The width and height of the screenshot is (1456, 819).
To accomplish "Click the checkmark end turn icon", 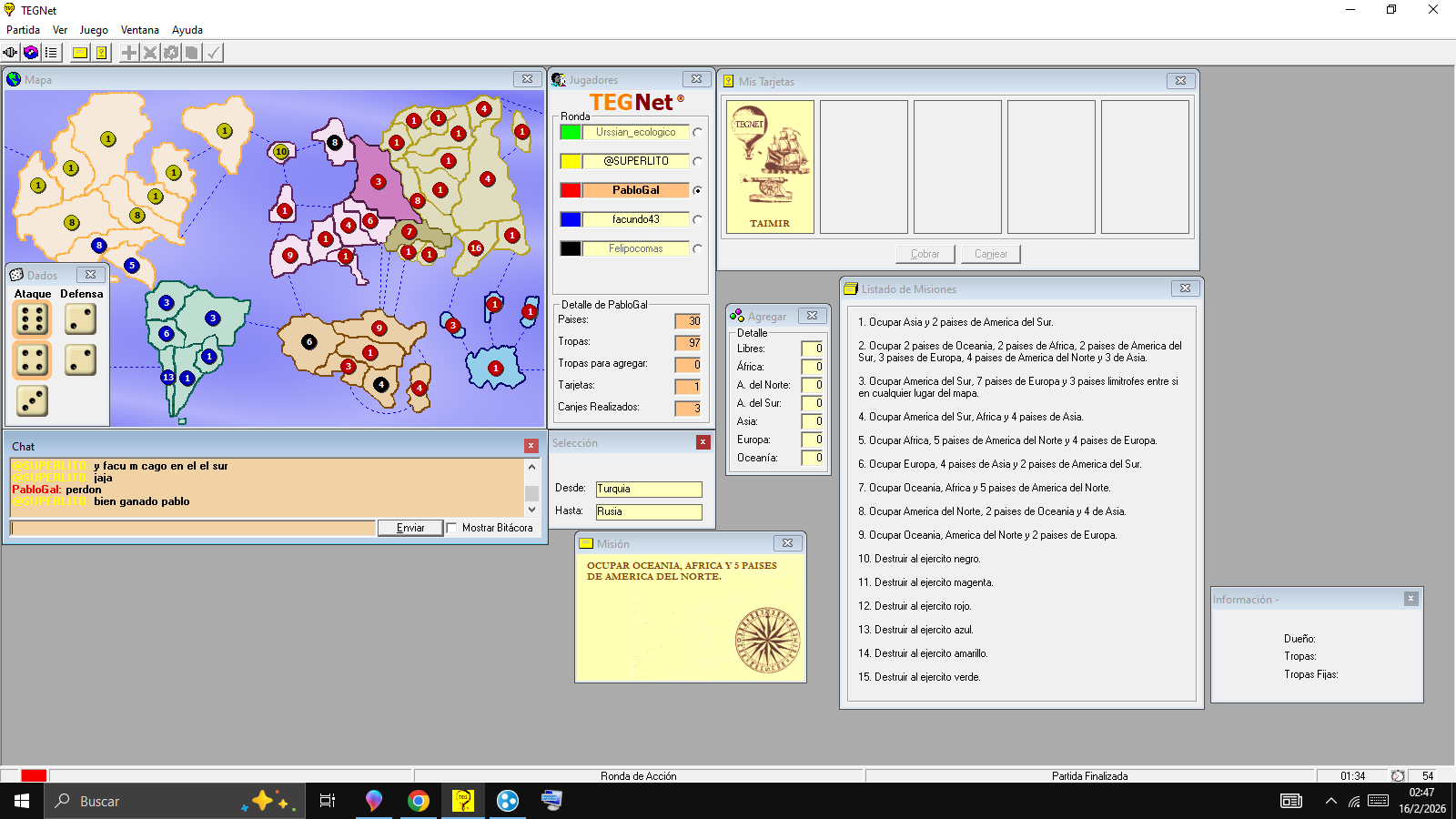I will point(213,53).
